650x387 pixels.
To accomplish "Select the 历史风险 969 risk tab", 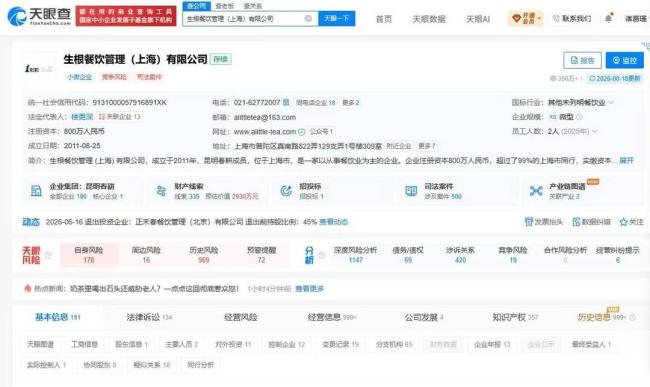I will pyautogui.click(x=204, y=255).
